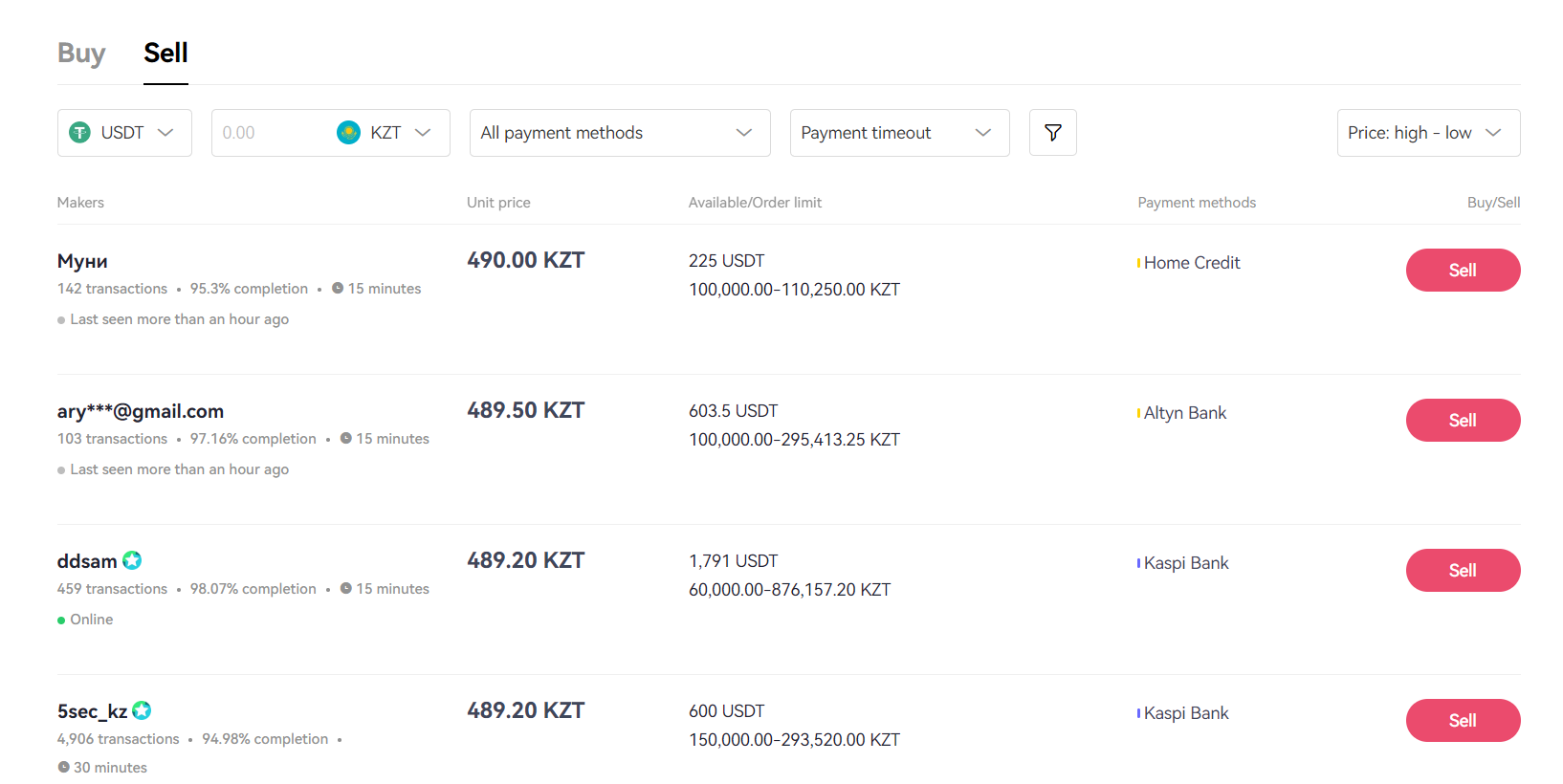Open maker profile ary***@gmail.com
The height and width of the screenshot is (784, 1563).
tap(141, 411)
